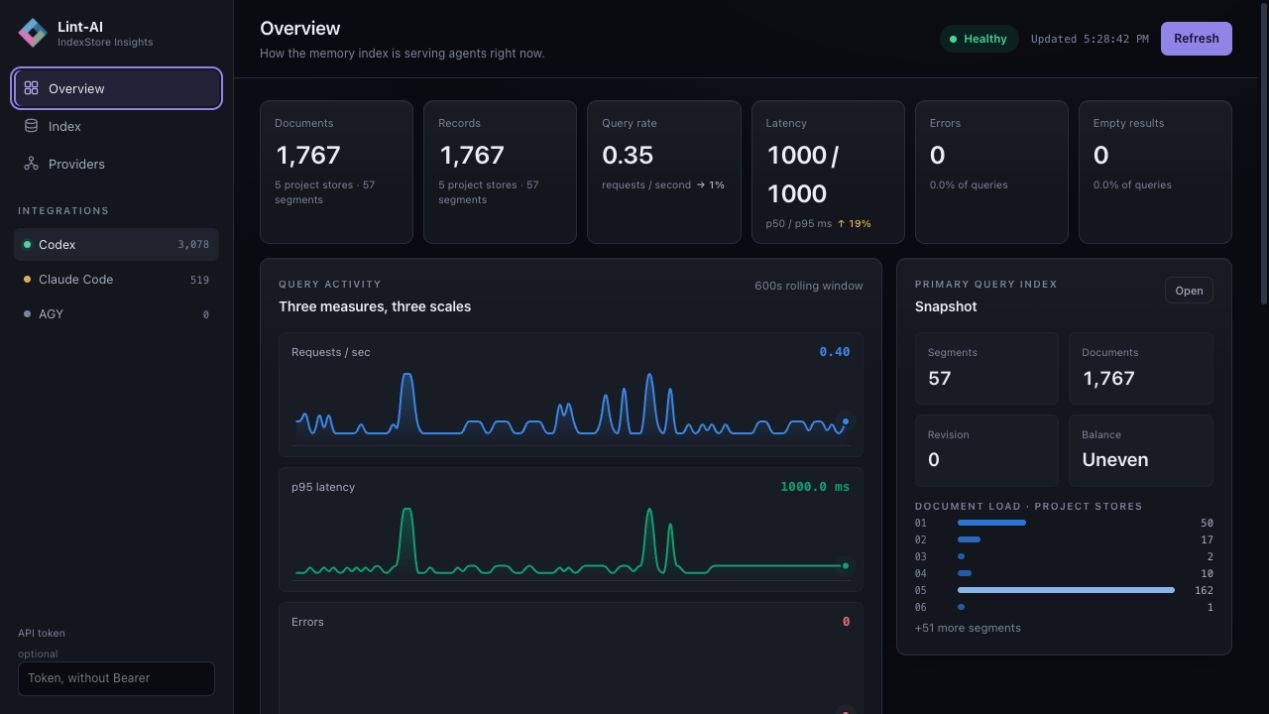This screenshot has height=714, width=1269.
Task: Click the 1000.0 ms latency value
Action: [x=815, y=487]
